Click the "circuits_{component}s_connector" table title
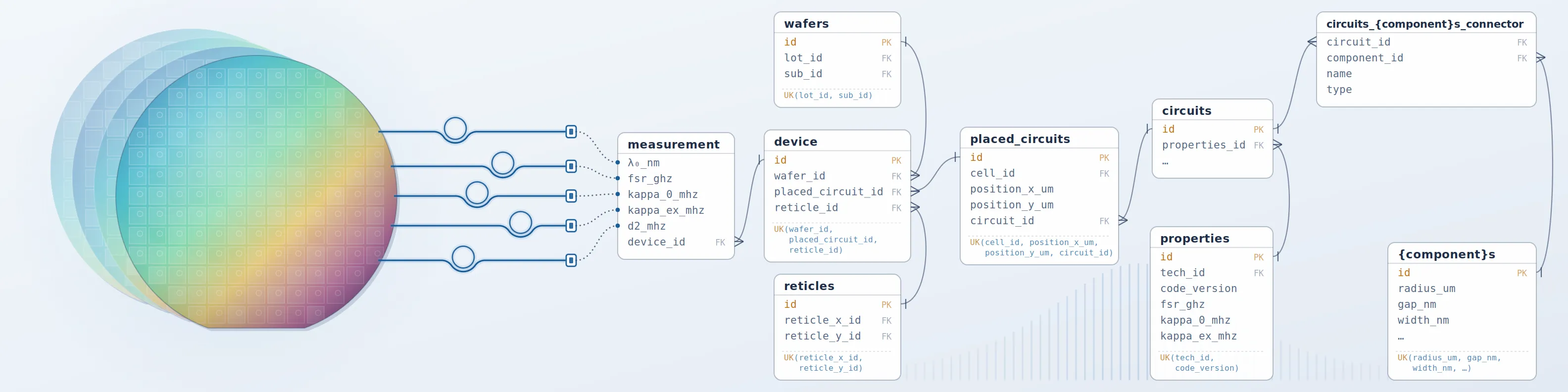 (x=1424, y=24)
